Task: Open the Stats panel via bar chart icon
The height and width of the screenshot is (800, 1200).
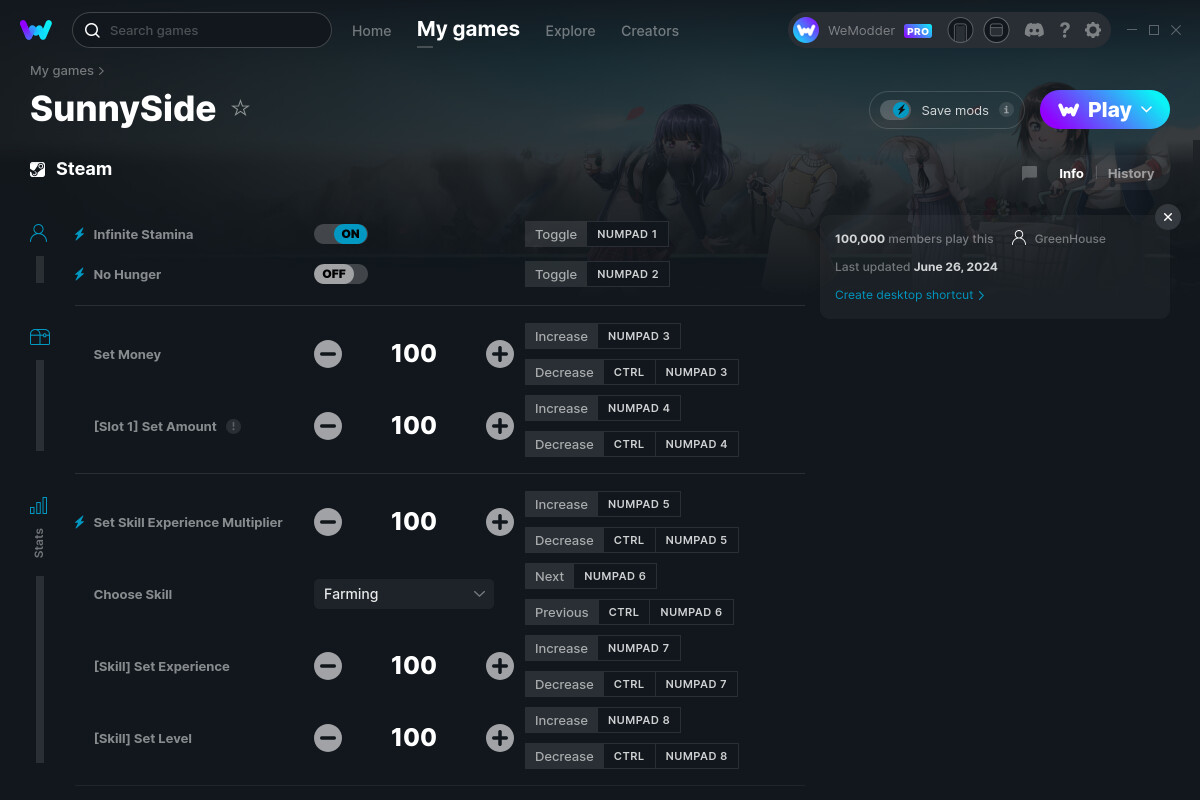Action: (x=38, y=507)
